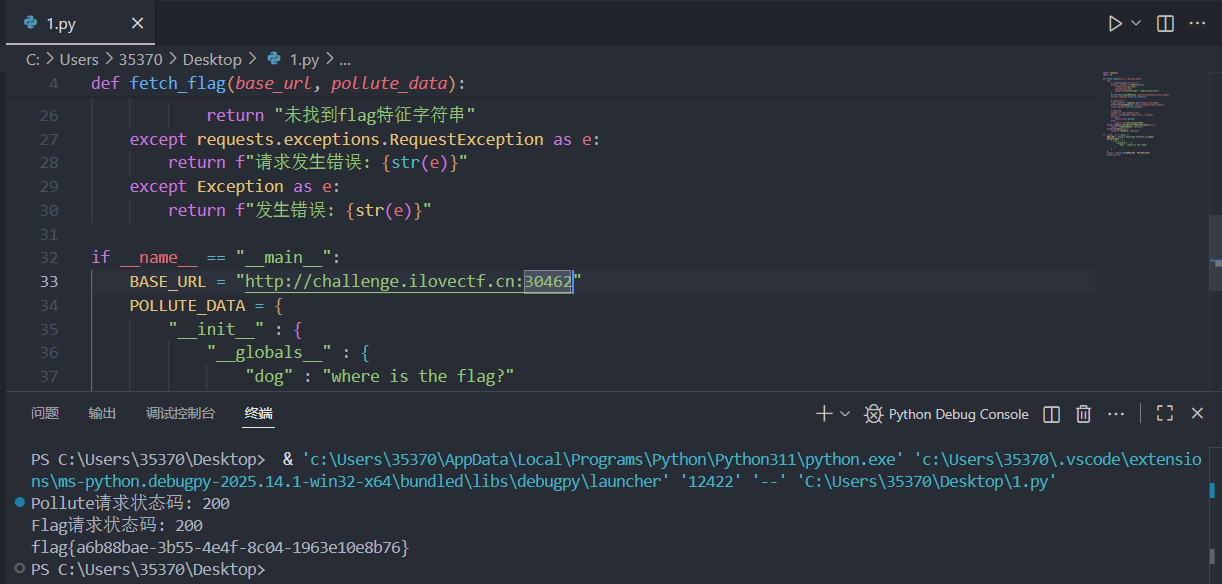Image resolution: width=1222 pixels, height=584 pixels.
Task: Click the challenge.ilovectf.cn URL string
Action: [408, 281]
